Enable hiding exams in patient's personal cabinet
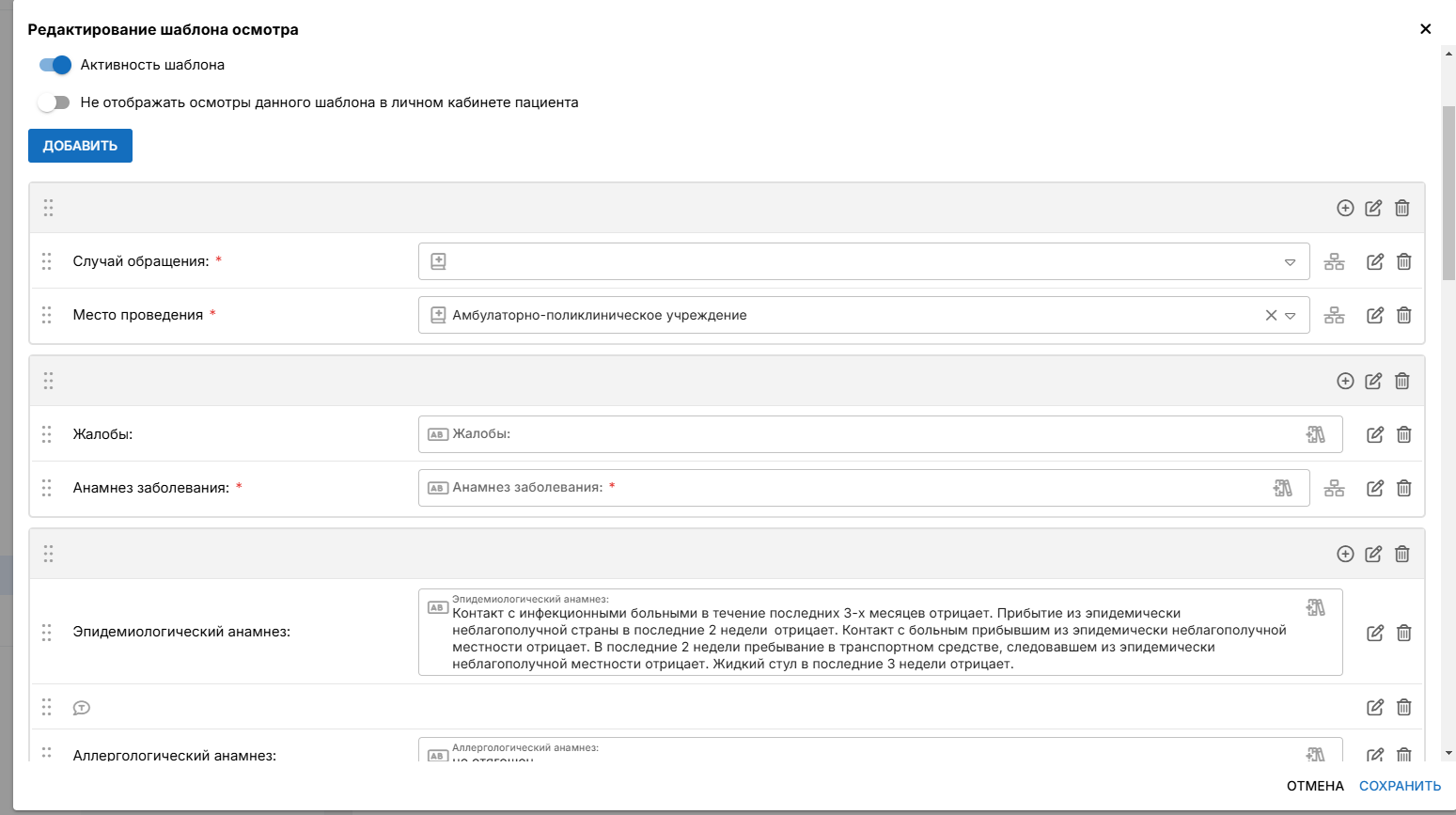 [x=55, y=102]
